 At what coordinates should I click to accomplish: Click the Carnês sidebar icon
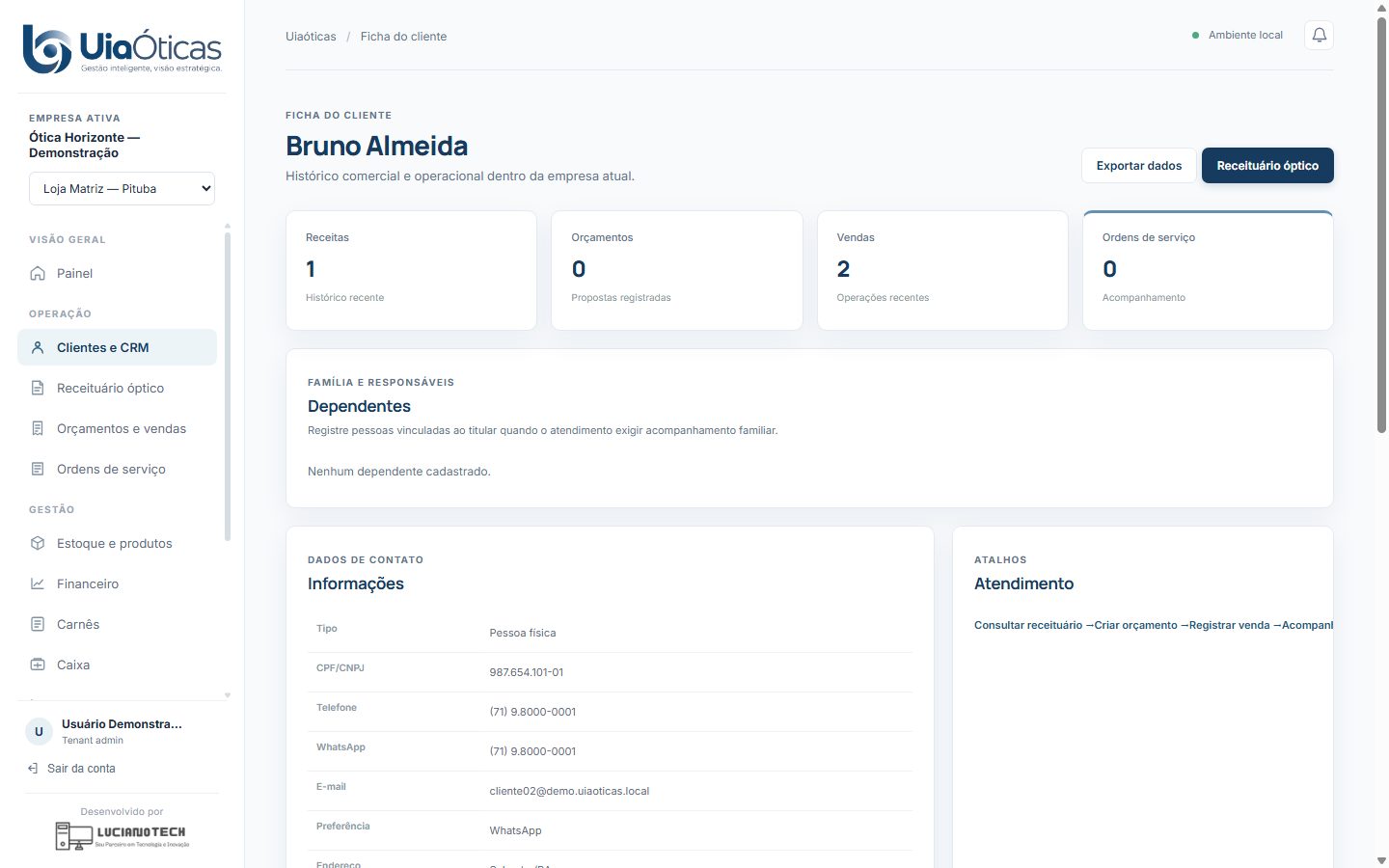click(38, 624)
